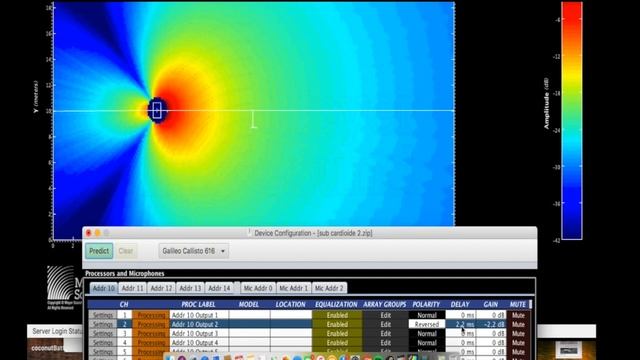
Task: Toggle Reversed polarity on channel 2
Action: [427, 324]
